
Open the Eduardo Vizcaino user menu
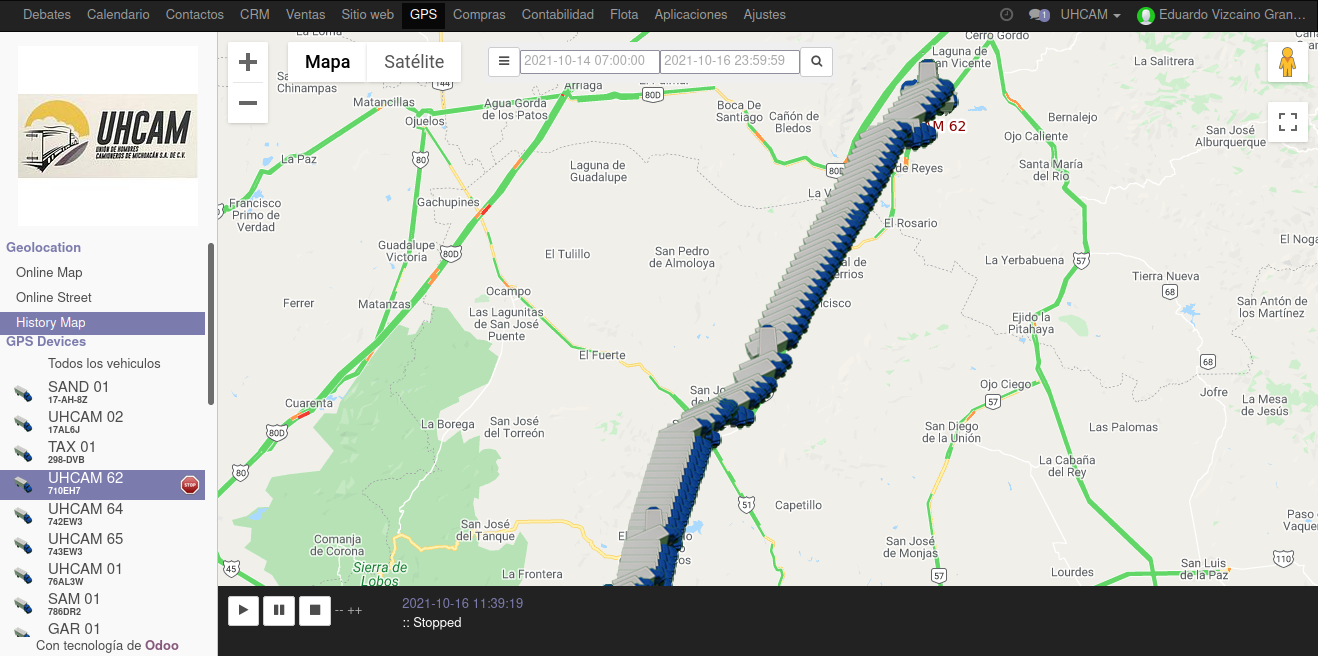[1222, 15]
